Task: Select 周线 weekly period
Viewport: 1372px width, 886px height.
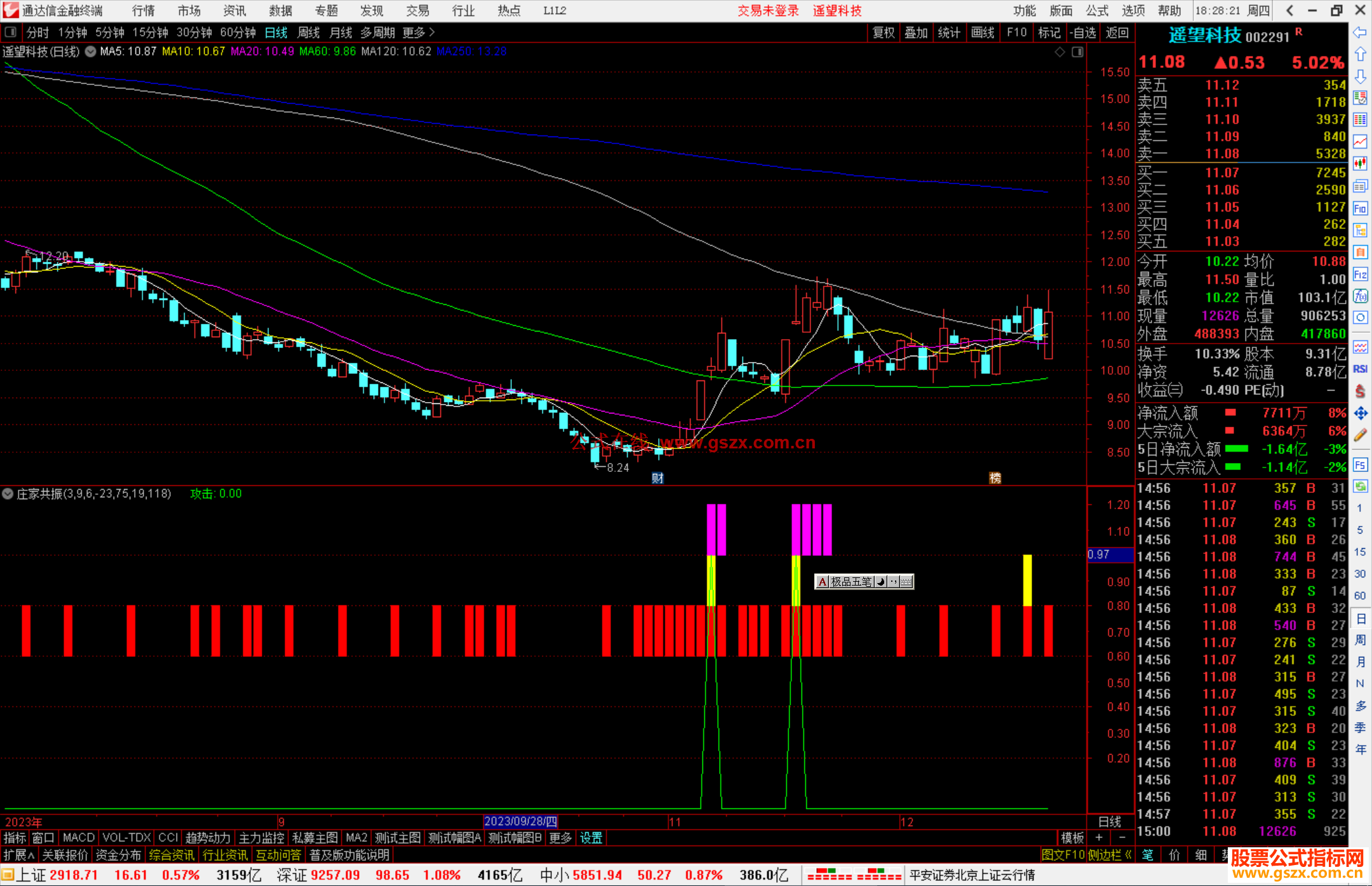Action: 309,32
